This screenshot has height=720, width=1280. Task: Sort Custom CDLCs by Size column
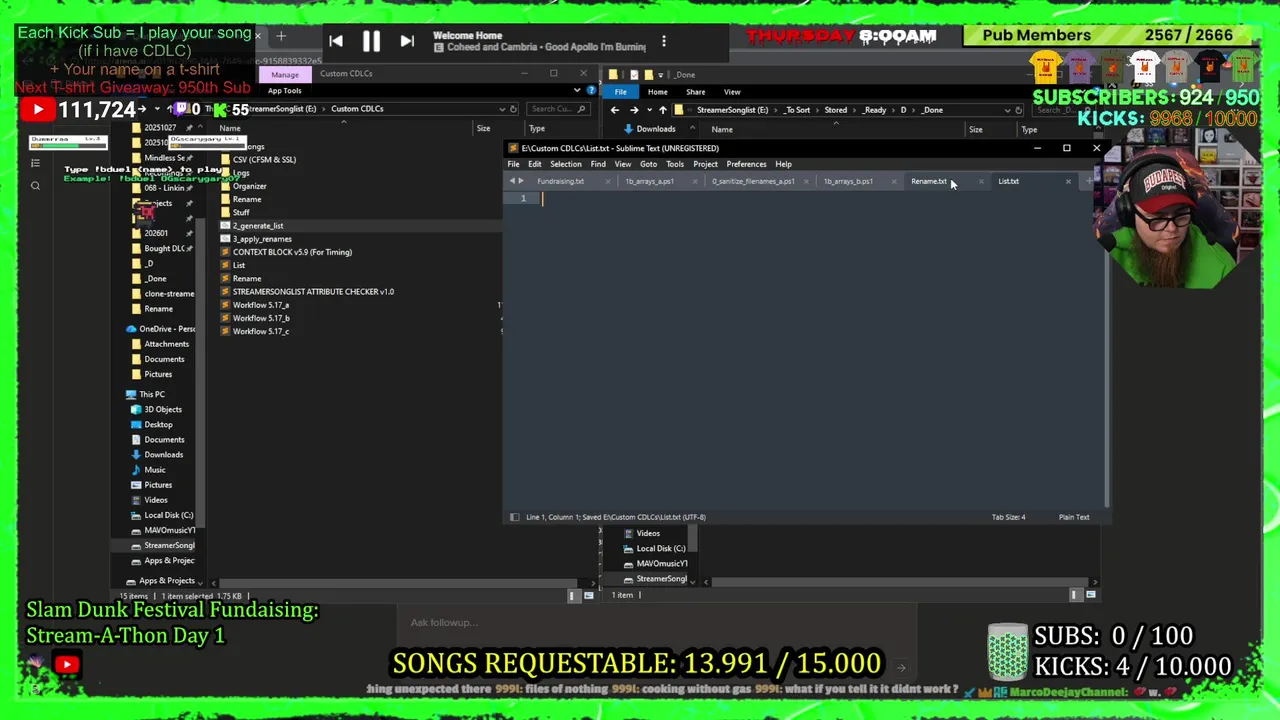[483, 128]
